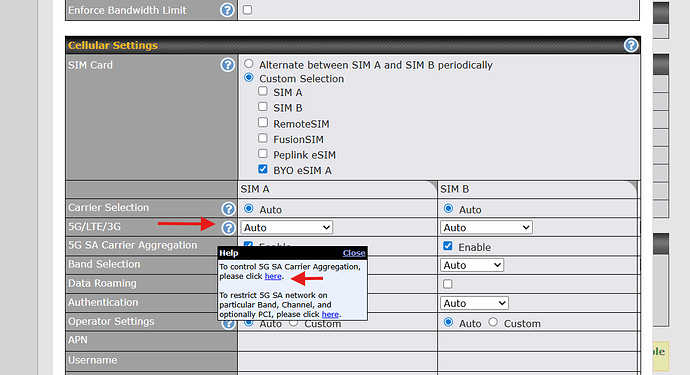Open help icon for 5G/LTE/3G
690x375 pixels.
point(228,228)
